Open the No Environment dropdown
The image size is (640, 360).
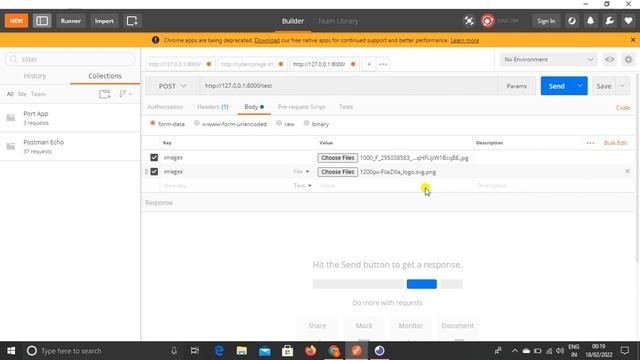(x=548, y=60)
